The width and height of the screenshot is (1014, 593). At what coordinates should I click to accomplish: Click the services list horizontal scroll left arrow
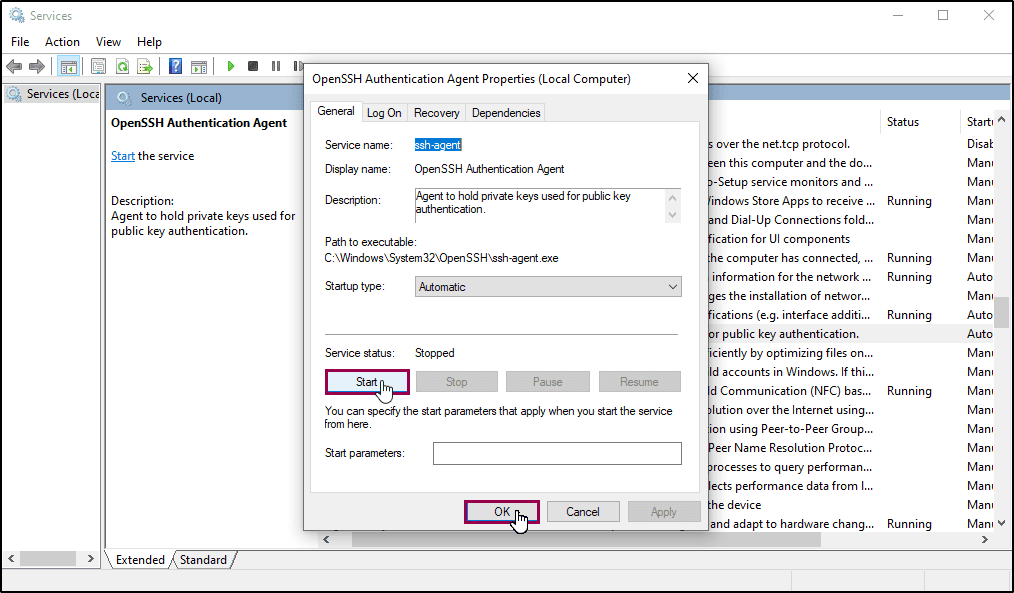point(327,539)
